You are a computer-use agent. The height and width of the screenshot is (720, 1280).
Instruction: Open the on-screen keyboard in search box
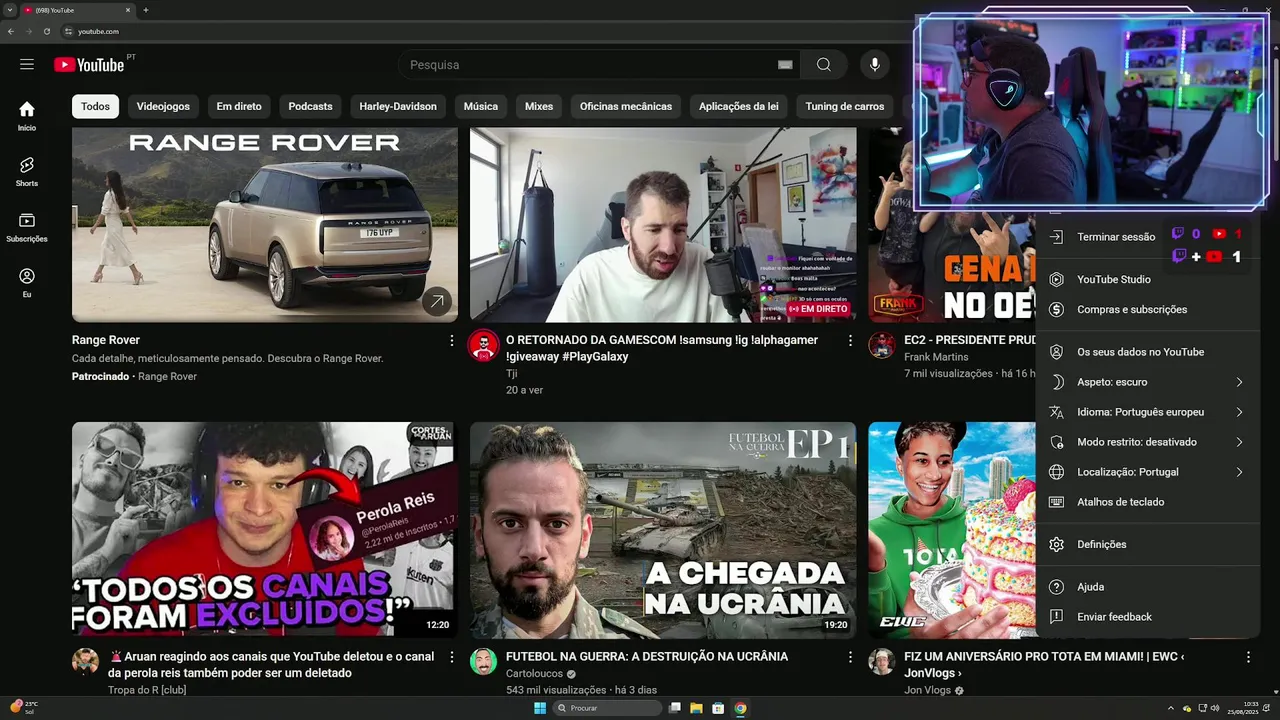point(785,65)
